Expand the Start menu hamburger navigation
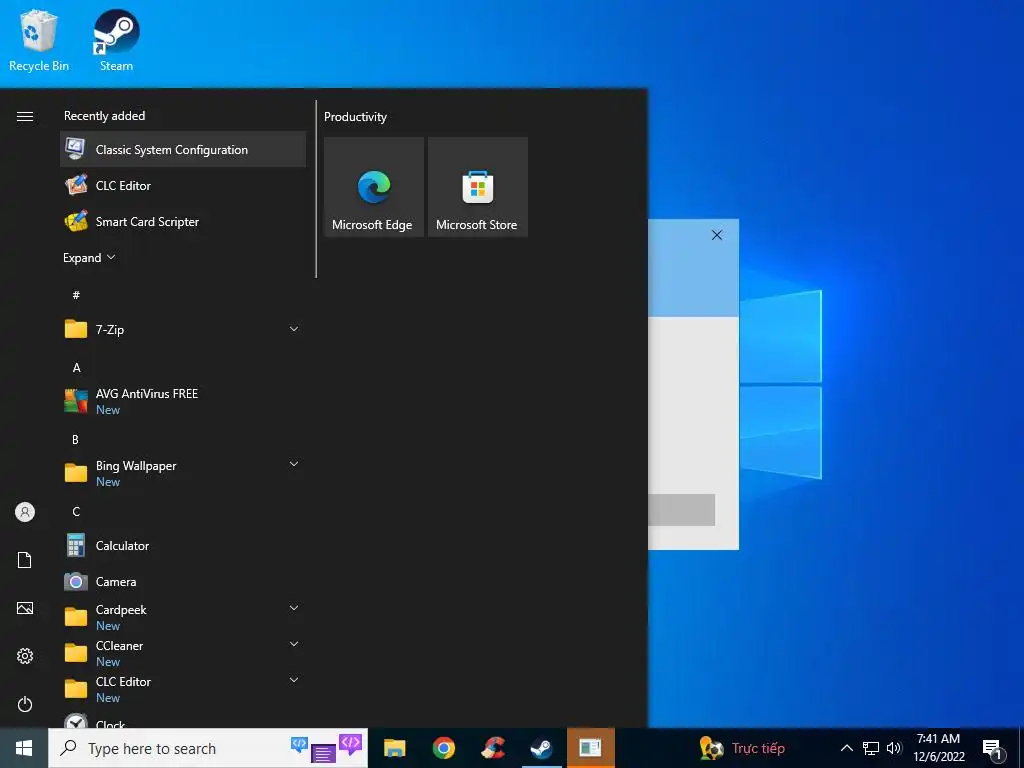The width and height of the screenshot is (1024, 768). click(x=25, y=116)
